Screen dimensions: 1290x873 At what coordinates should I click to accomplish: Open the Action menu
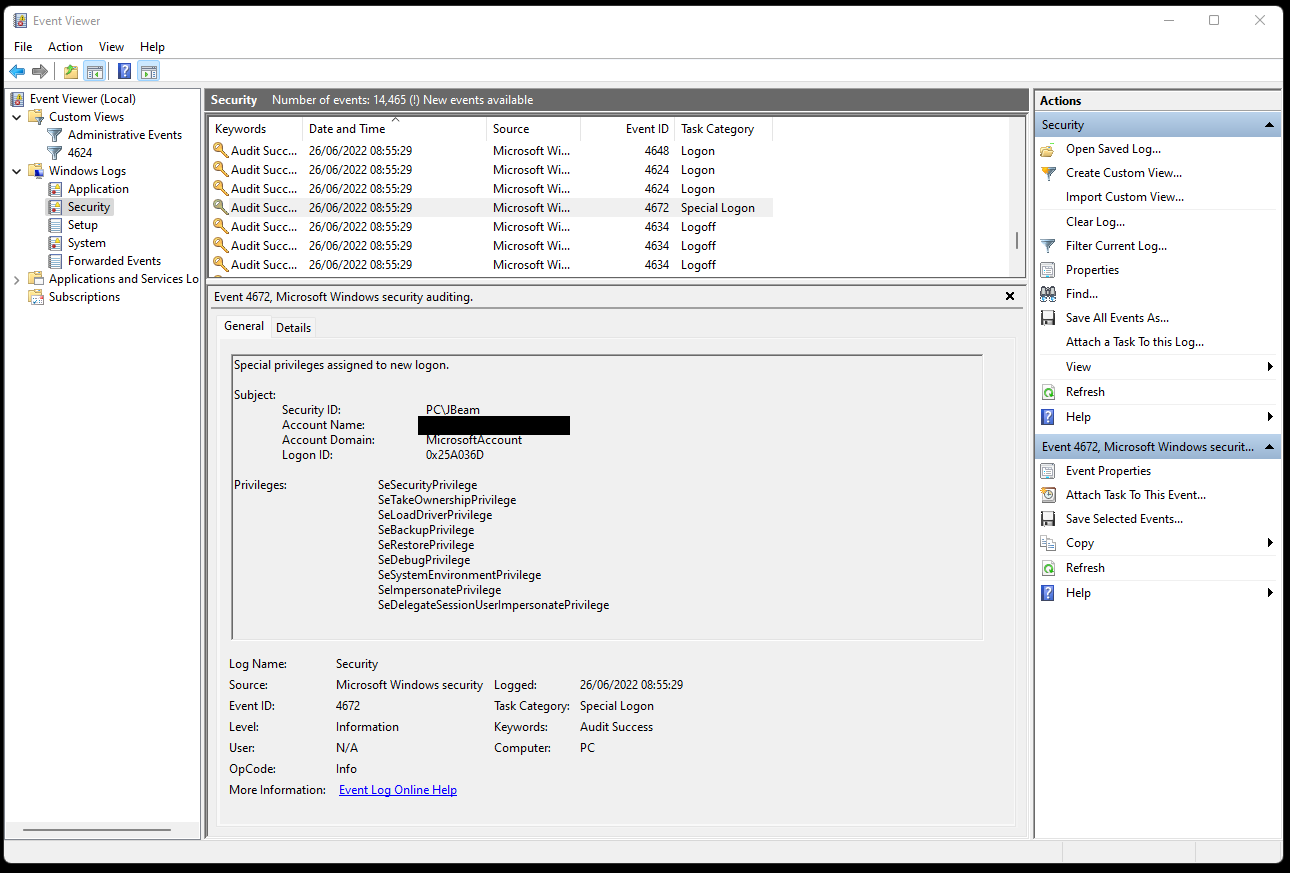(66, 47)
